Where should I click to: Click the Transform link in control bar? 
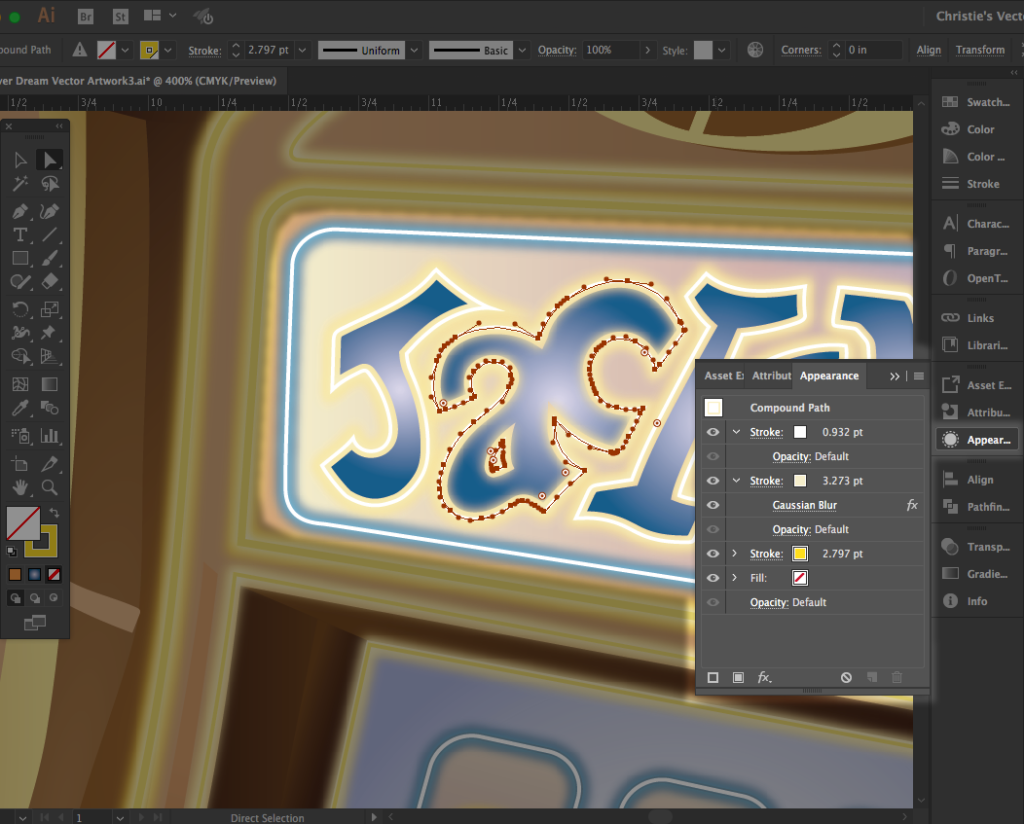(979, 50)
